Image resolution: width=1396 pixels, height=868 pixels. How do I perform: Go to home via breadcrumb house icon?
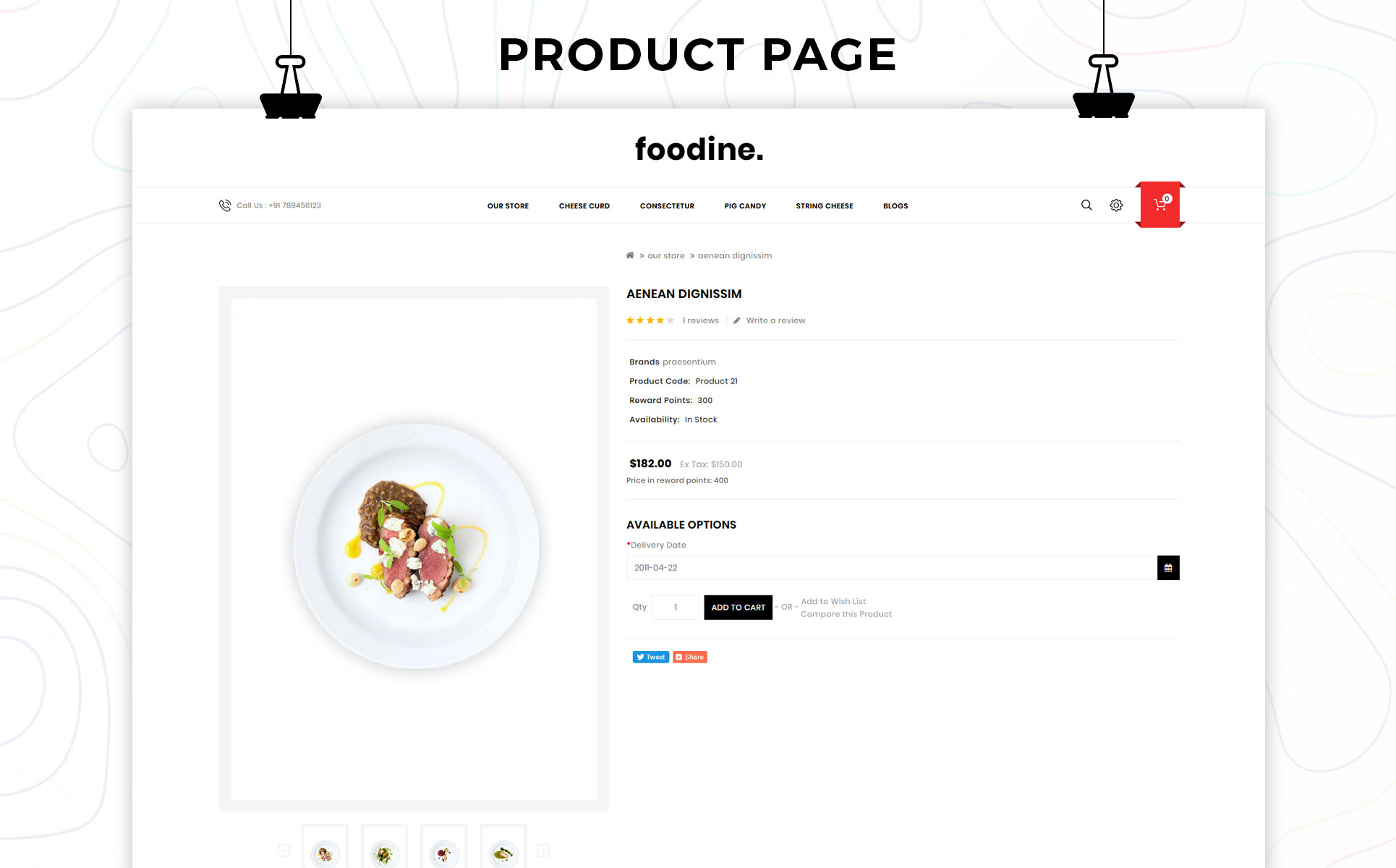[630, 255]
